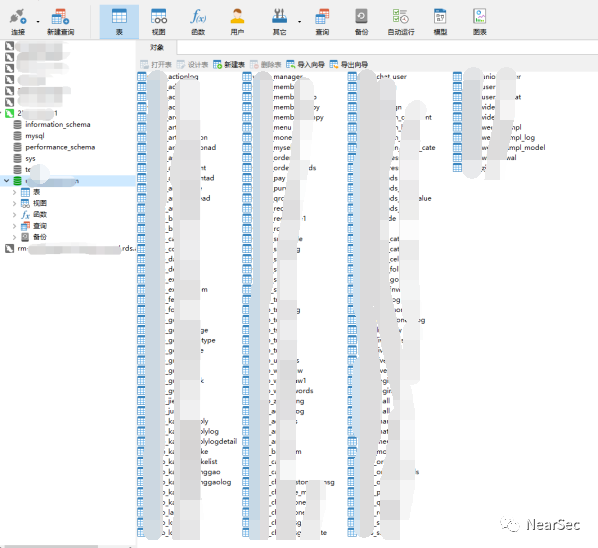The image size is (598, 548).
Task: Open the 连接 (Connection) toolbar icon
Action: click(x=18, y=21)
